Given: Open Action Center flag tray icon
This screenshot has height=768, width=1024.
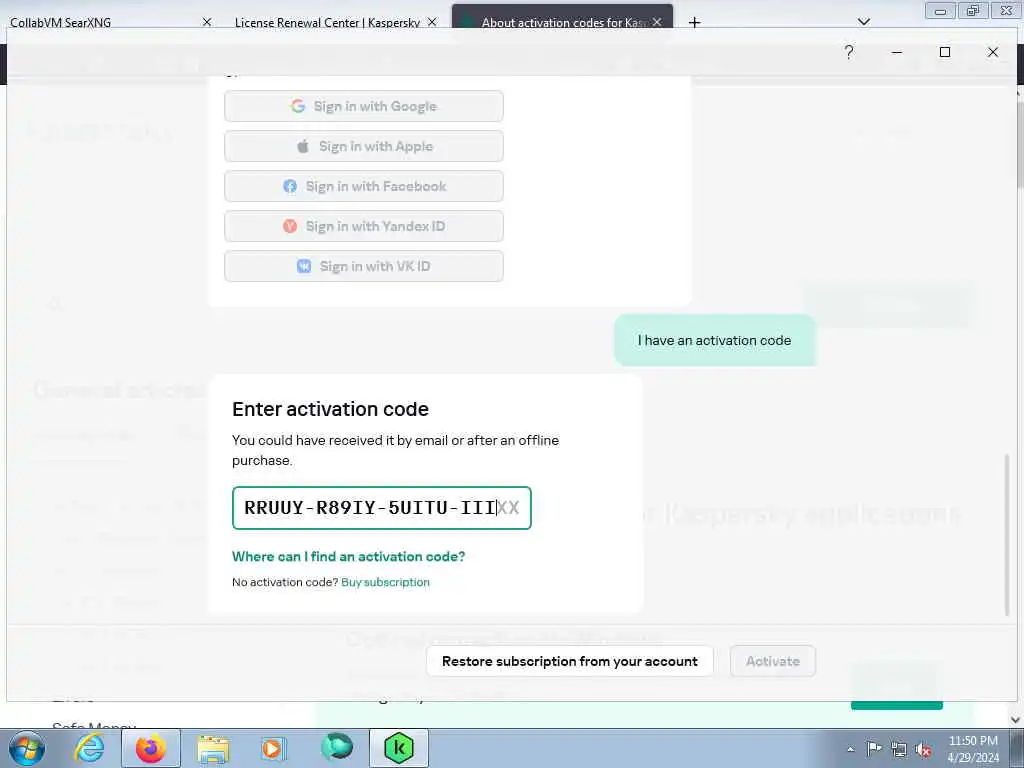Looking at the screenshot, I should (x=874, y=749).
